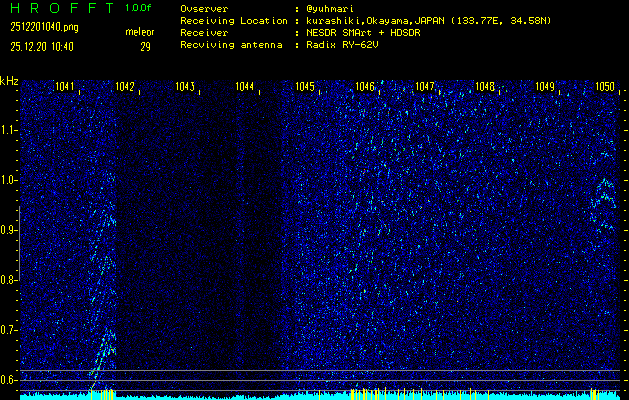Click the 1048 time marker
Viewport: 629px width, 400px height.
point(485,87)
